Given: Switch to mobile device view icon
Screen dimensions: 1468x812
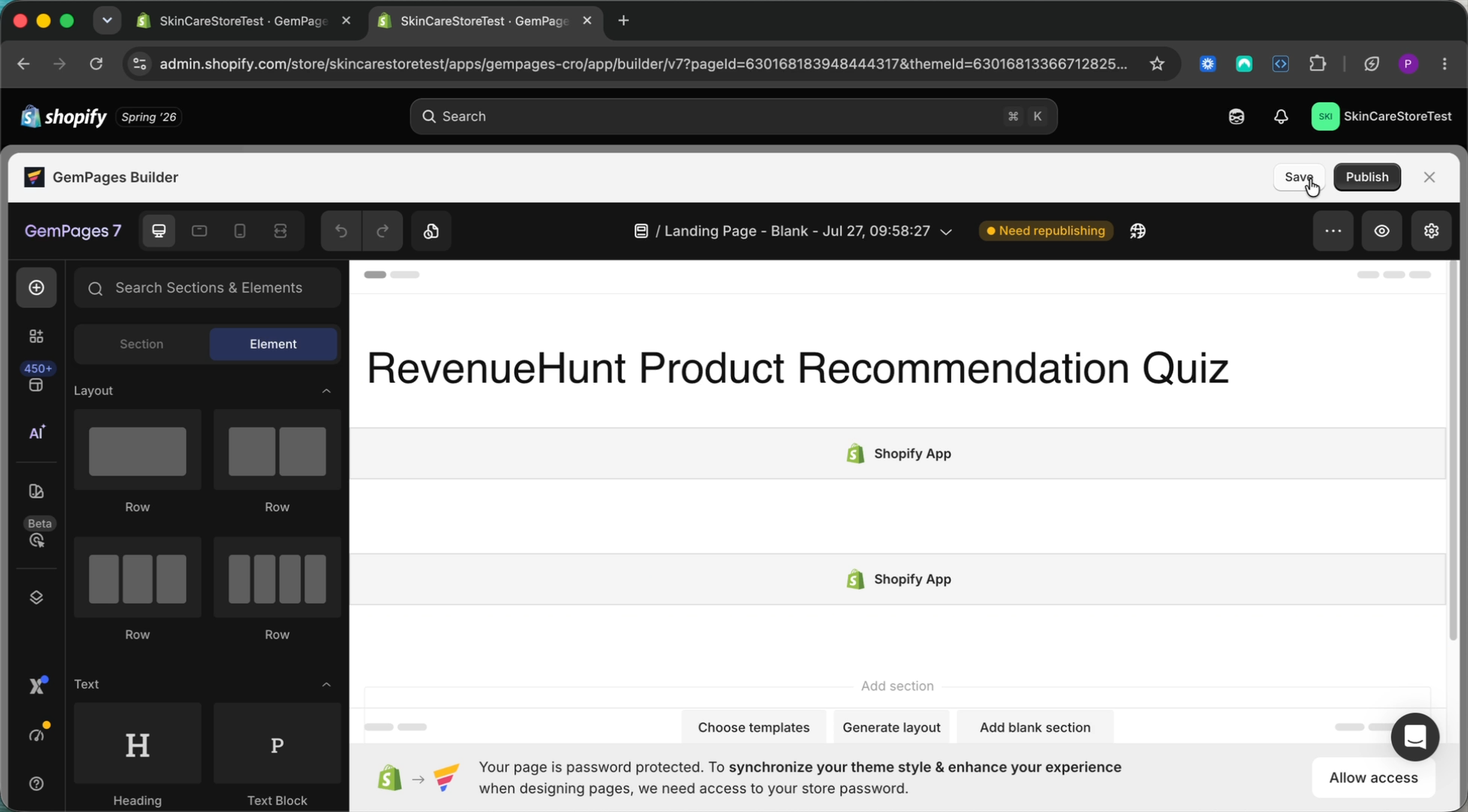Looking at the screenshot, I should [x=240, y=231].
